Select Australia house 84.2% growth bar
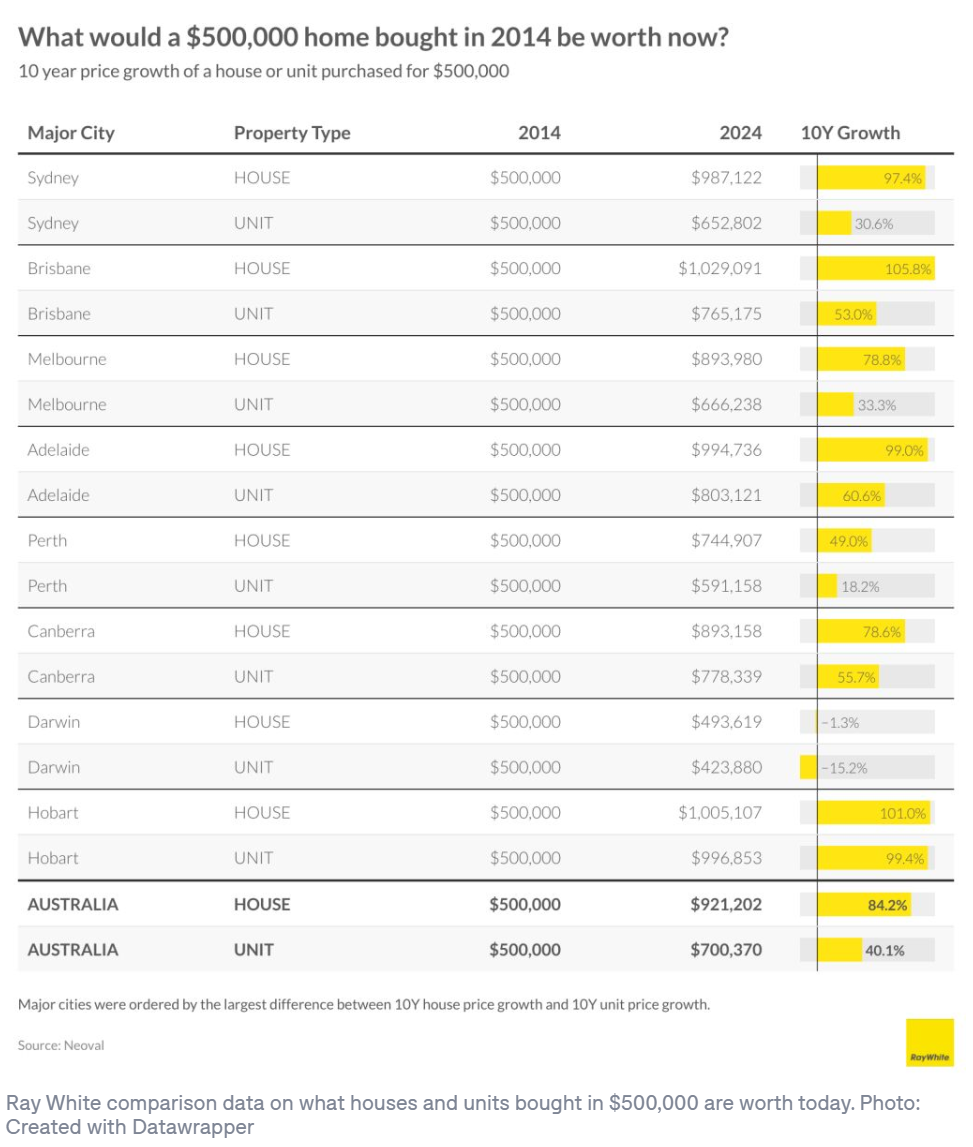Screen dimensions: 973x1147 (864, 905)
